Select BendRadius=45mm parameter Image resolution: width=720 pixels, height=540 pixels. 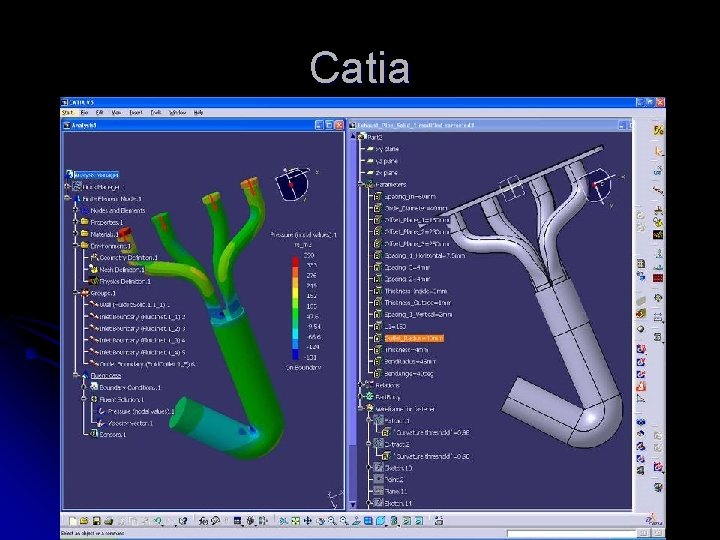[410, 361]
